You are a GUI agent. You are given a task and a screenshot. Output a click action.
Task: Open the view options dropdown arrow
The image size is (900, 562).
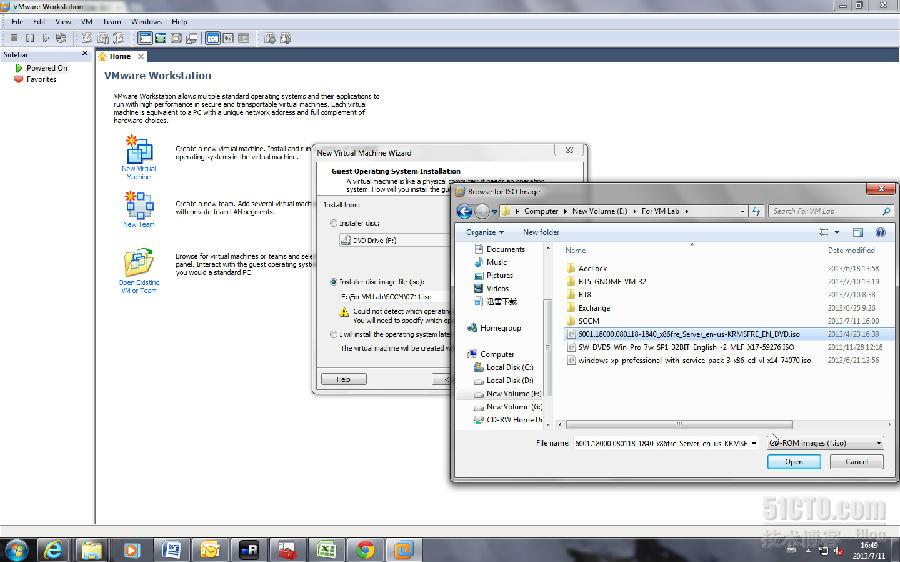pos(837,232)
